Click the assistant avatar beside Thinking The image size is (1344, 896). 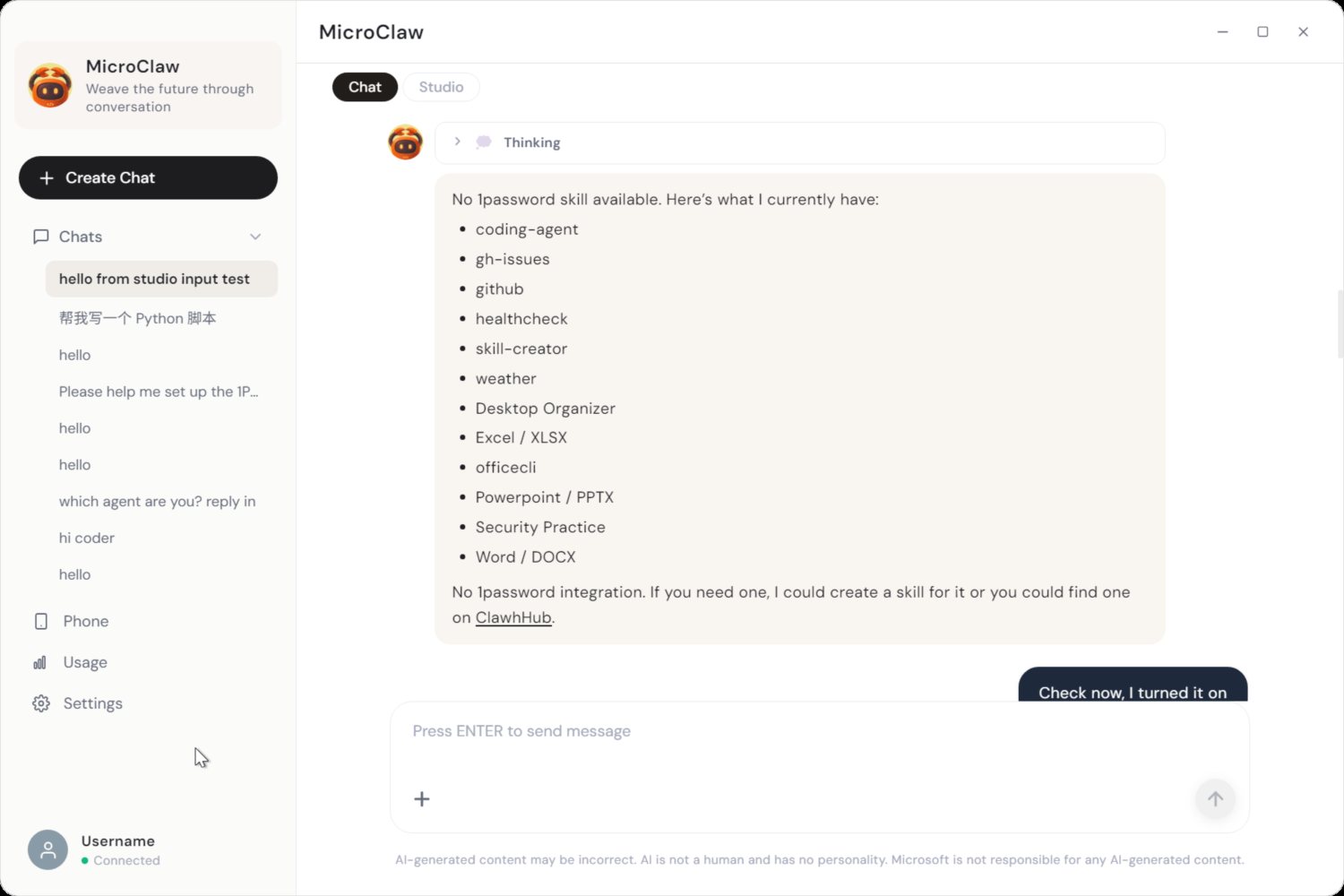tap(405, 142)
